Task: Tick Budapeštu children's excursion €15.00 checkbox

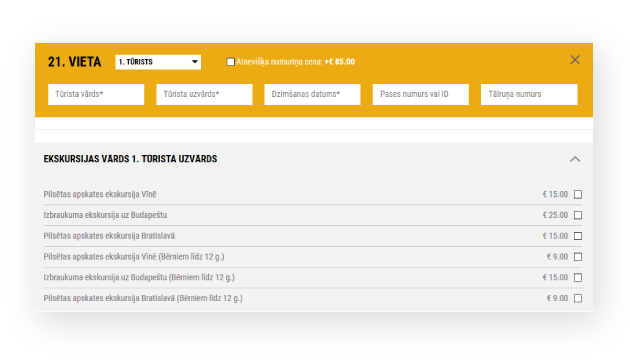Action: tap(578, 278)
